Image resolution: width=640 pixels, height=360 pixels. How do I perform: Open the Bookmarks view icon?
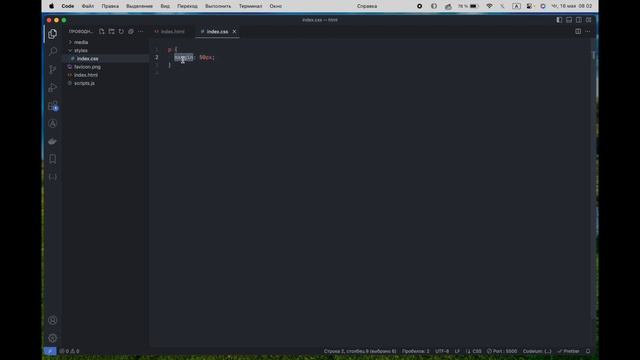[53, 159]
